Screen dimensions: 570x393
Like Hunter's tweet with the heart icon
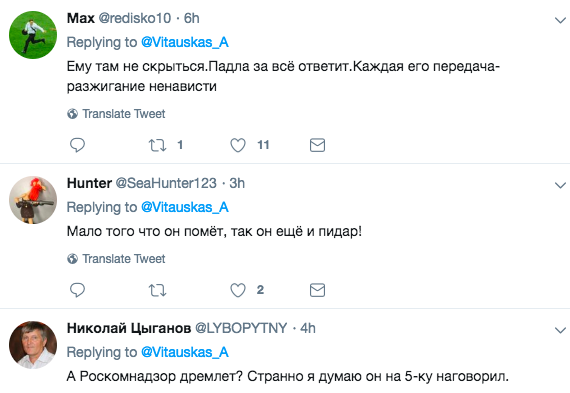pos(238,290)
